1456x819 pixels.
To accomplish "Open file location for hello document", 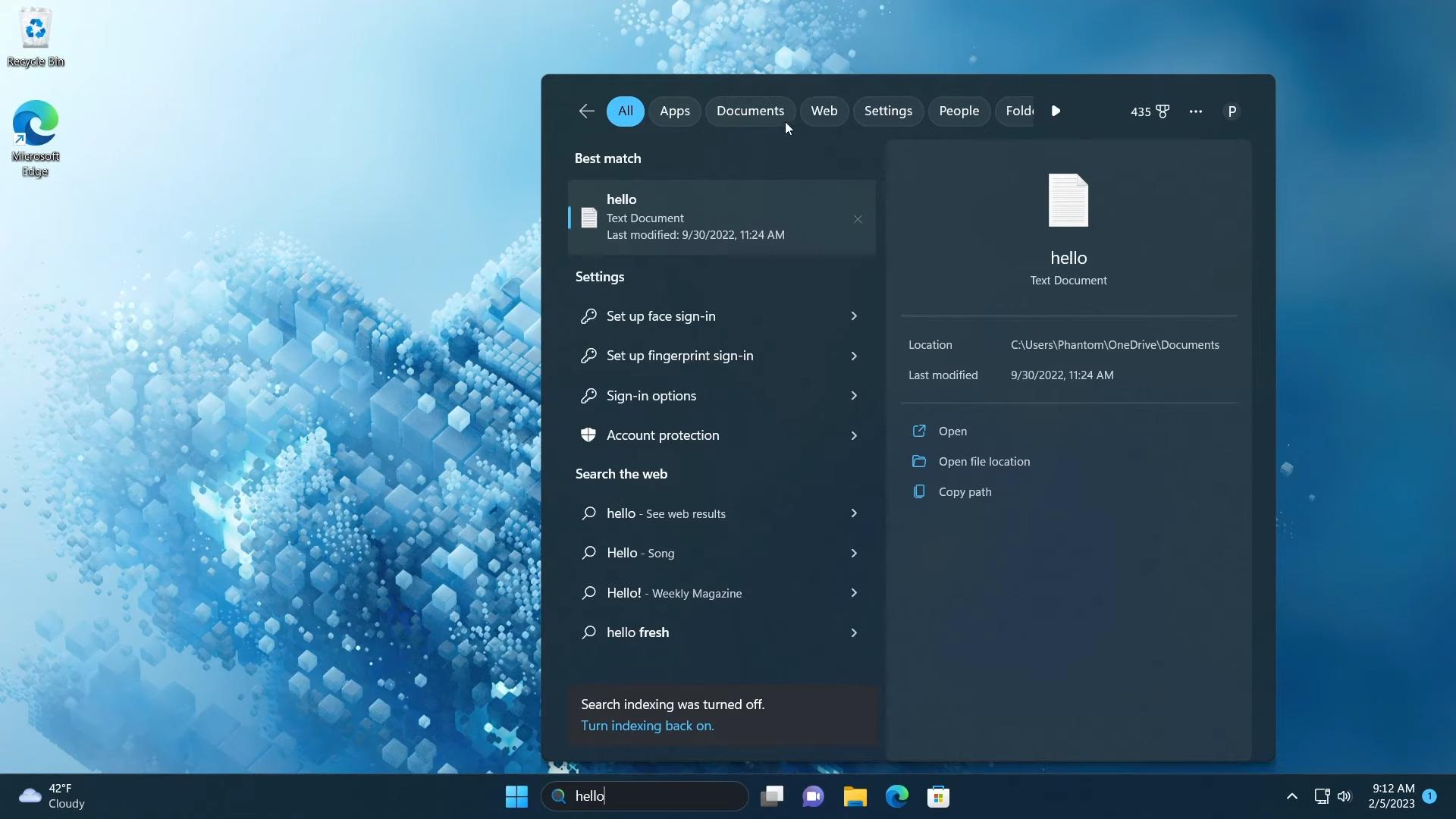I will tap(985, 461).
